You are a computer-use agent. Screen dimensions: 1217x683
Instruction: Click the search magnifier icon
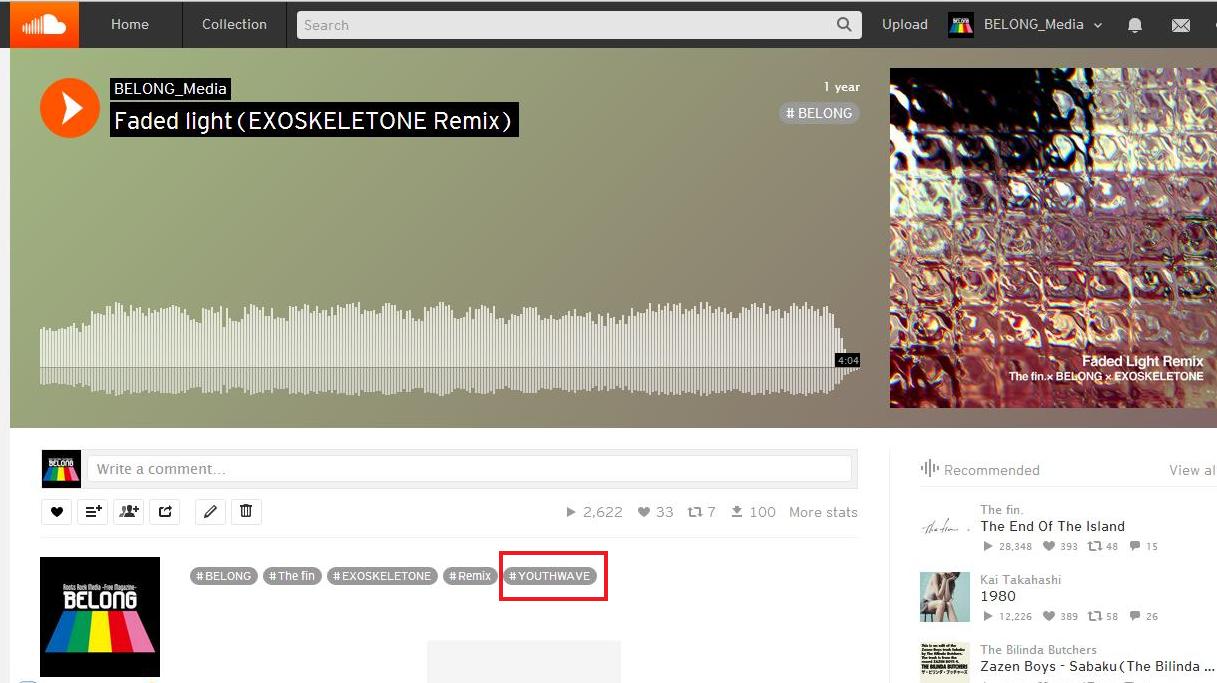pos(845,25)
